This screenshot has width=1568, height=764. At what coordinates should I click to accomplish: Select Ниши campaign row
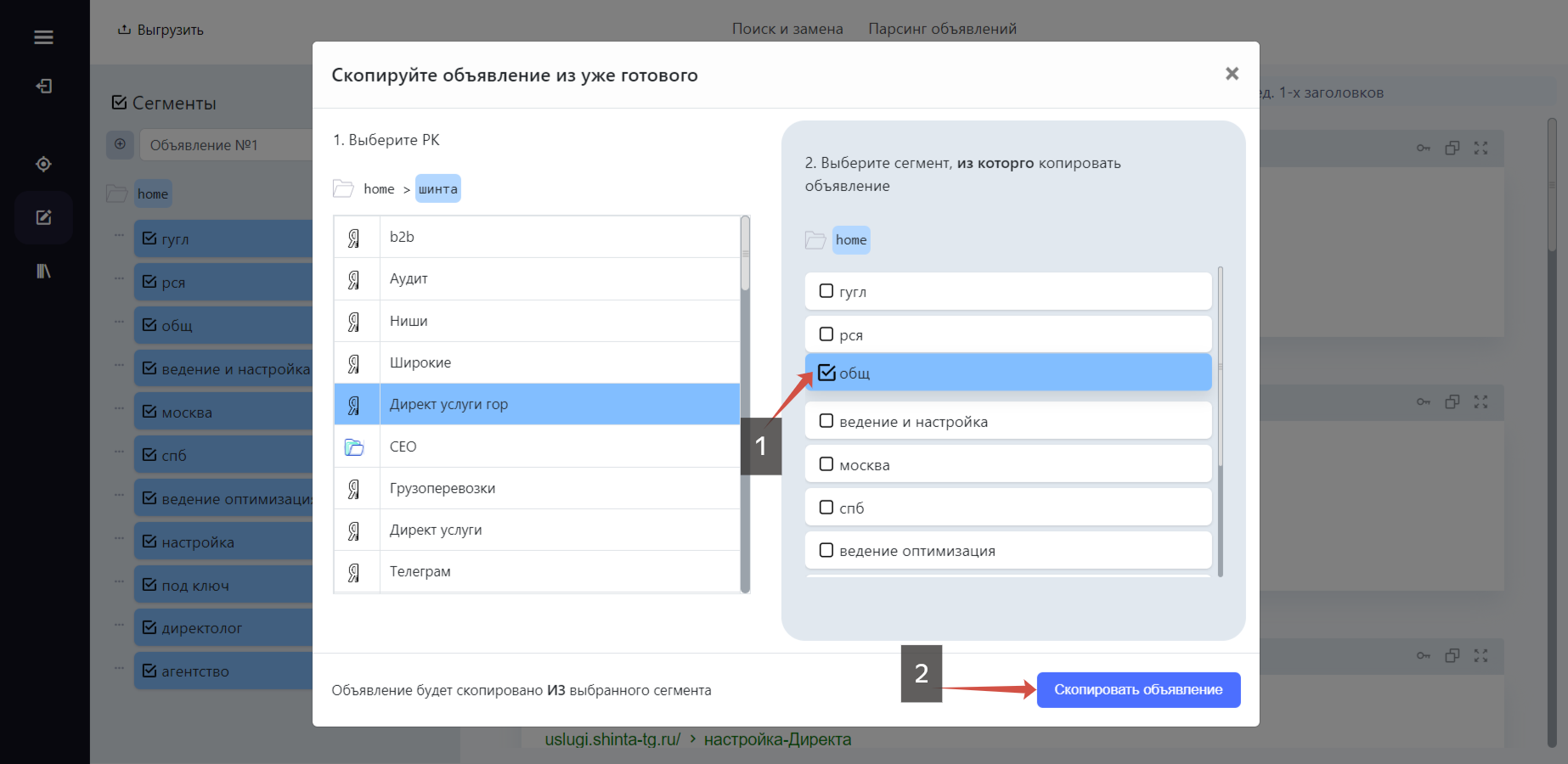pos(537,321)
